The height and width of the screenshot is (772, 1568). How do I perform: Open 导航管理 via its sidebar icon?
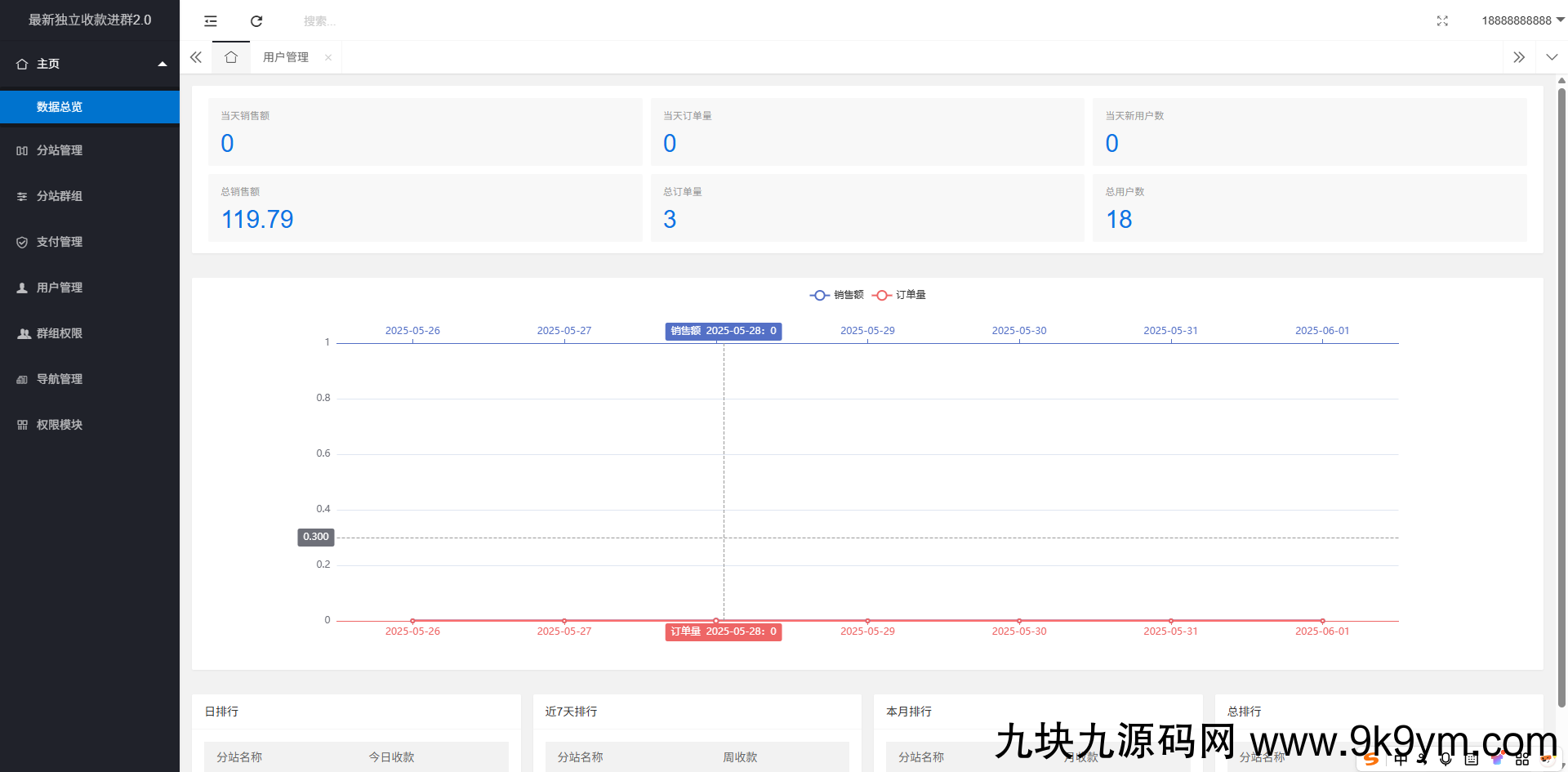(x=22, y=379)
